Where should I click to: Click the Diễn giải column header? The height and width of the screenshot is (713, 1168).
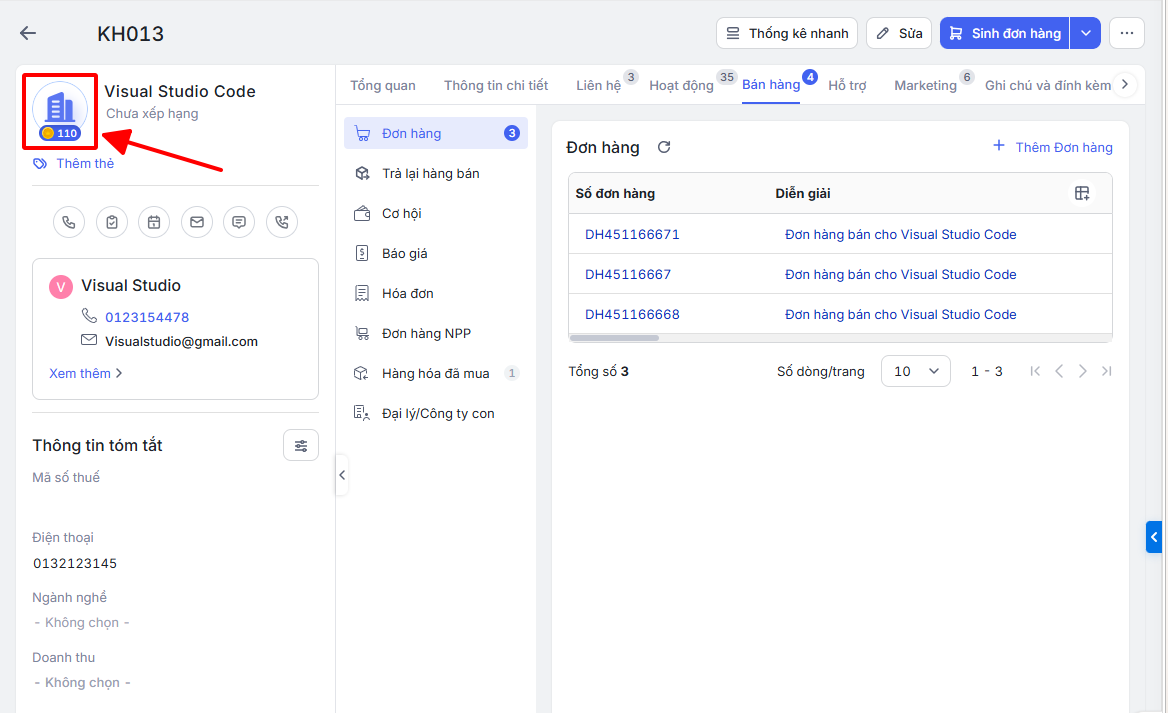tap(802, 194)
